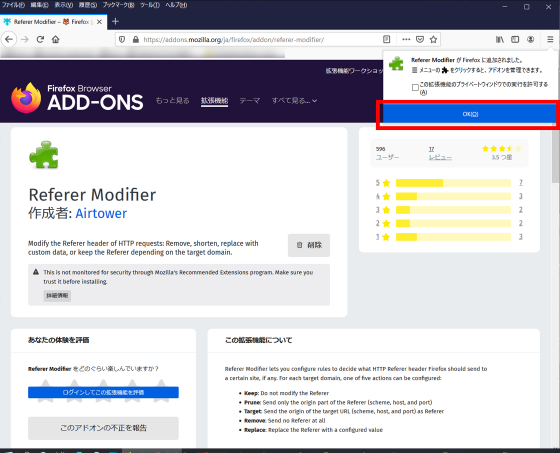
Task: Show the sidebar via toolbar icon
Action: [515, 39]
